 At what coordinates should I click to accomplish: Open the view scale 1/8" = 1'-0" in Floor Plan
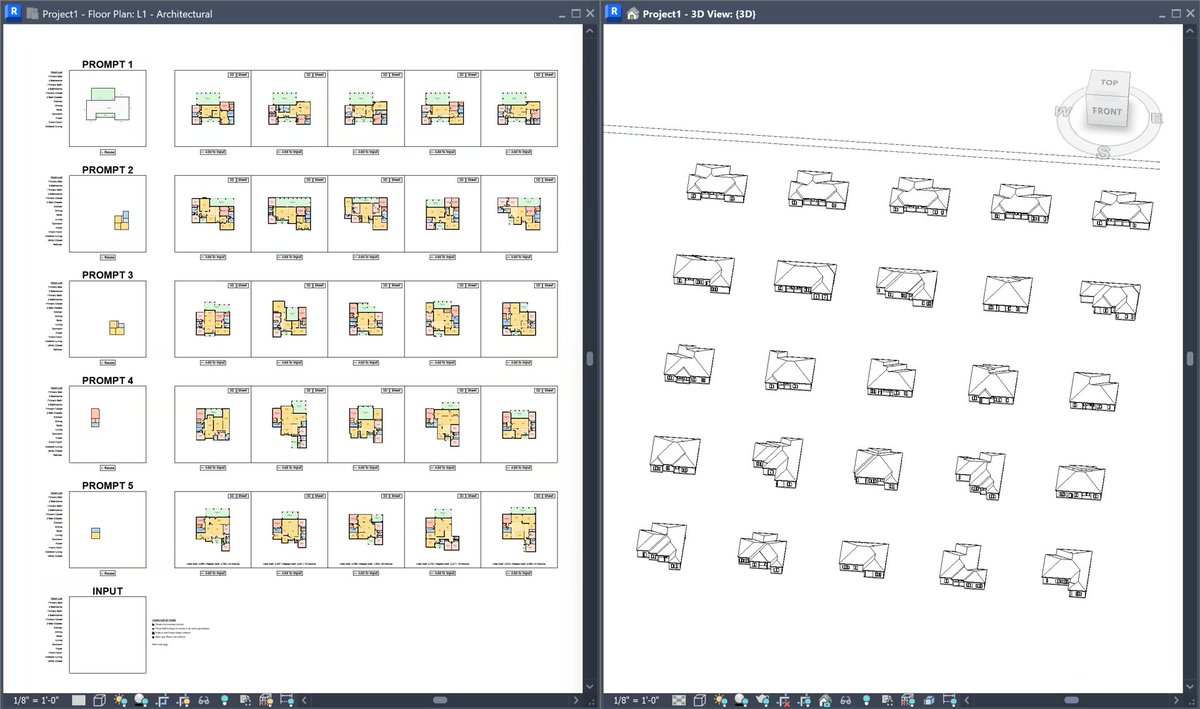[x=36, y=700]
